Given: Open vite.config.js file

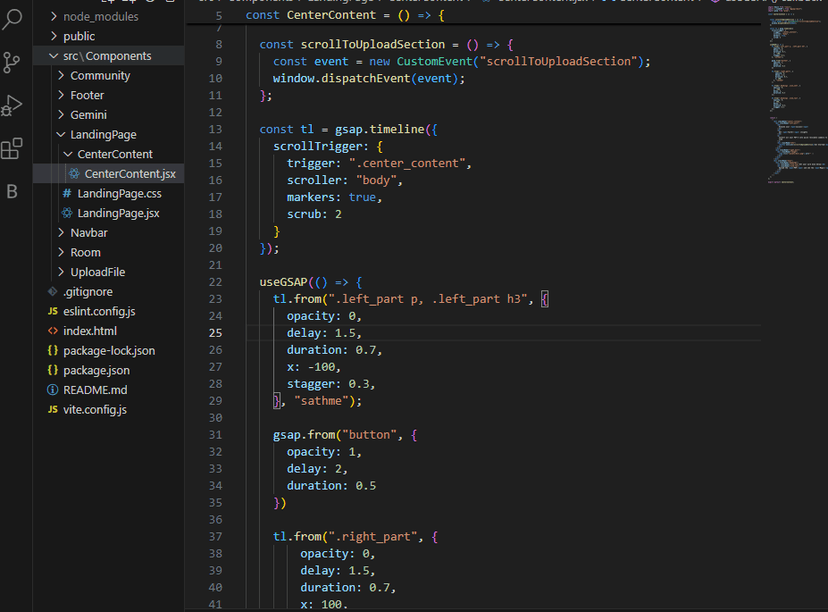Looking at the screenshot, I should (x=94, y=409).
